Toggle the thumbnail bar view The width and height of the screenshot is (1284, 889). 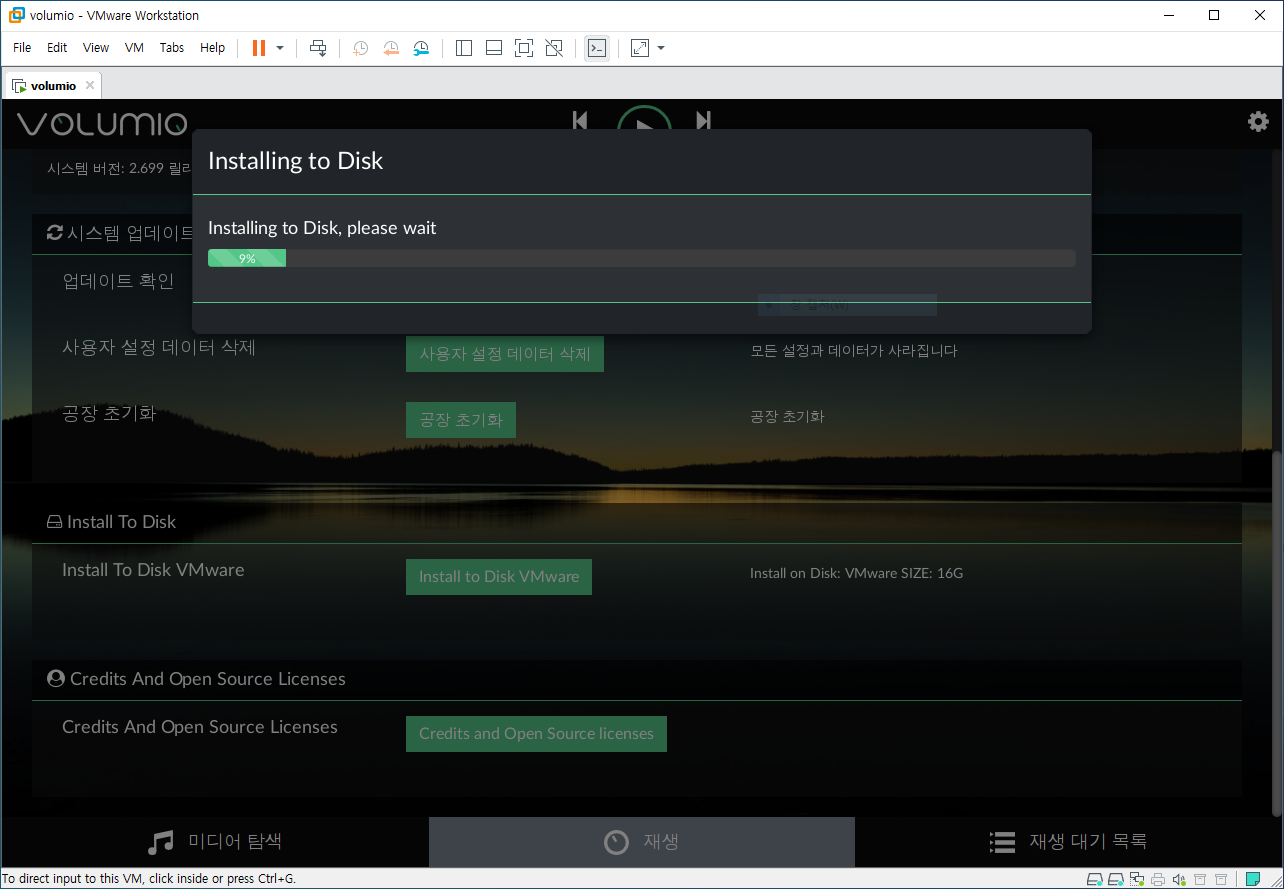pos(494,48)
